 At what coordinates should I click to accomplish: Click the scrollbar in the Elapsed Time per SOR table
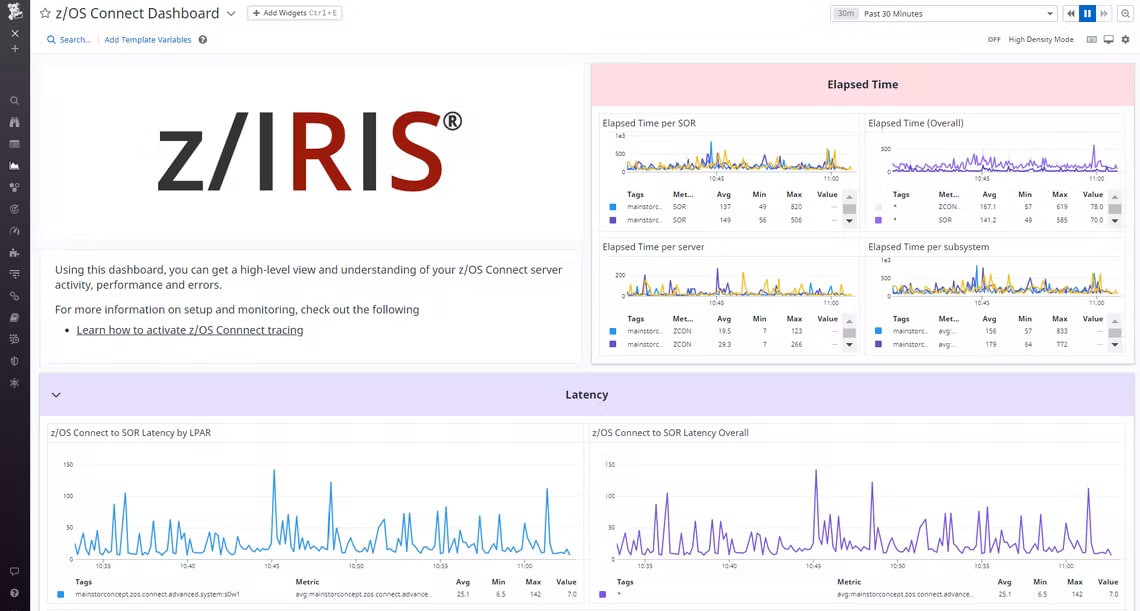(849, 210)
